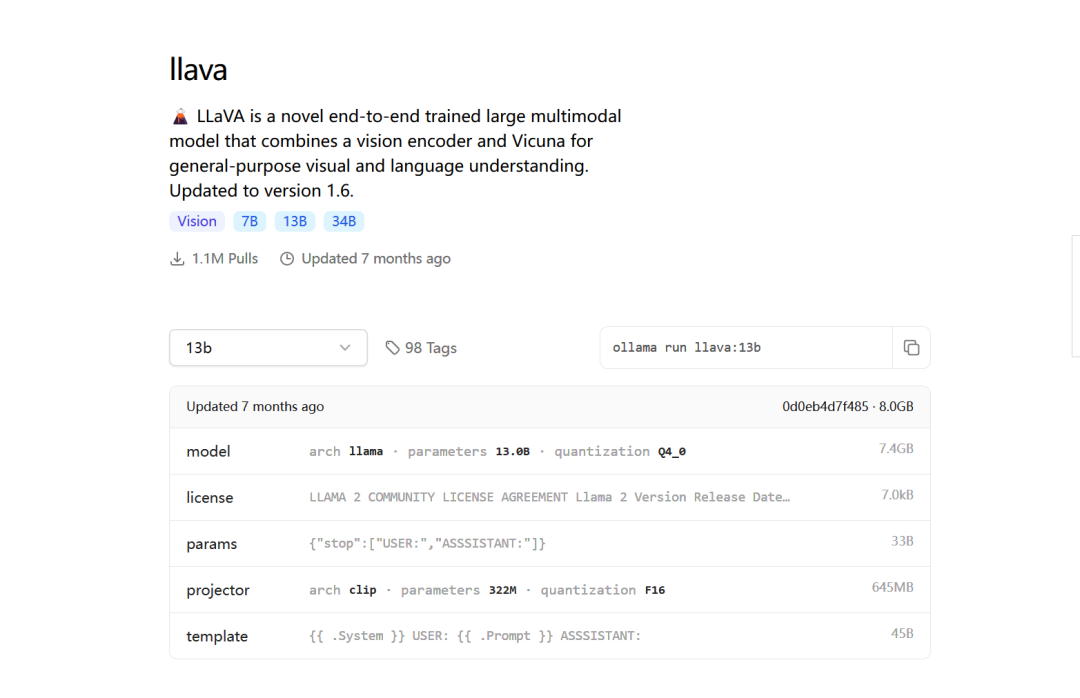Select the Vision tag badge
Screen dimensions: 1080x698
tap(197, 222)
